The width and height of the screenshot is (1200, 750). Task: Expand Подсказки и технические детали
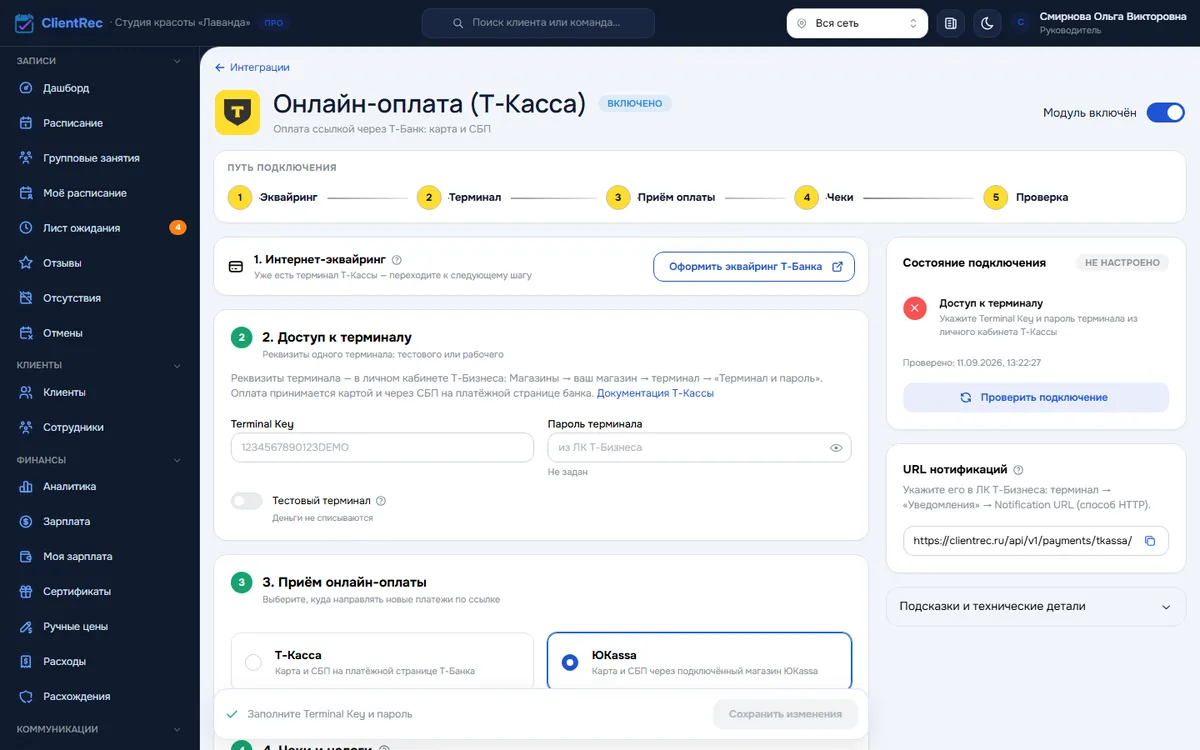1035,607
